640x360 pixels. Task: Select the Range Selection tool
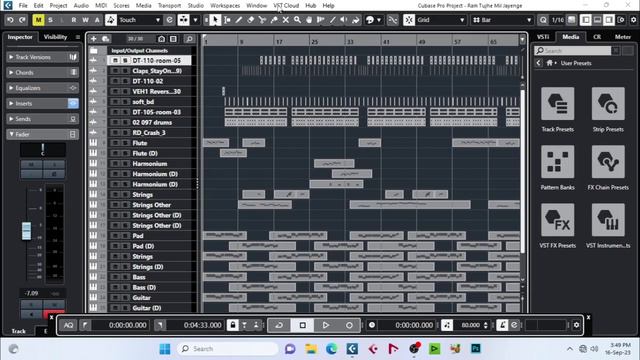click(227, 20)
